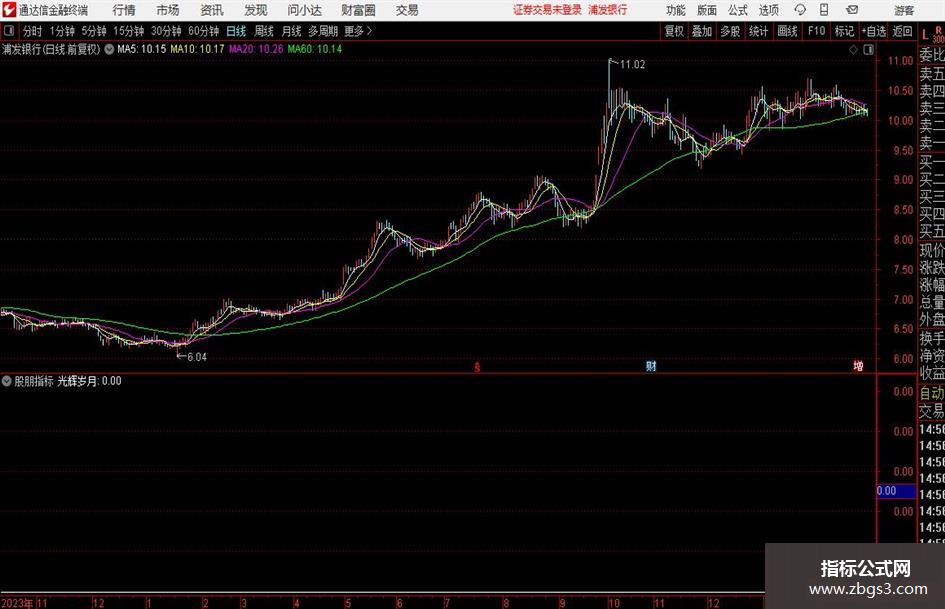
Task: Open the 交易 menu
Action: pos(407,10)
